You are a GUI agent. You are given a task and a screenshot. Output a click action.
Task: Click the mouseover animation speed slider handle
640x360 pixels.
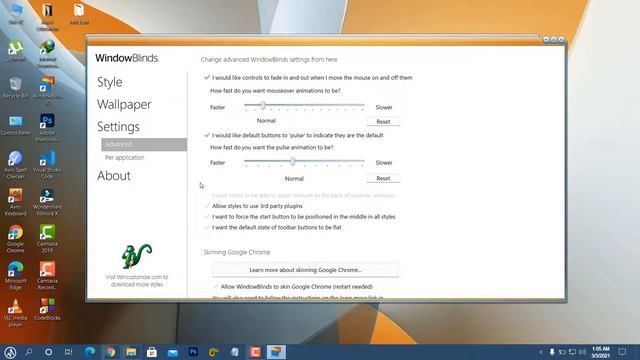pyautogui.click(x=263, y=106)
